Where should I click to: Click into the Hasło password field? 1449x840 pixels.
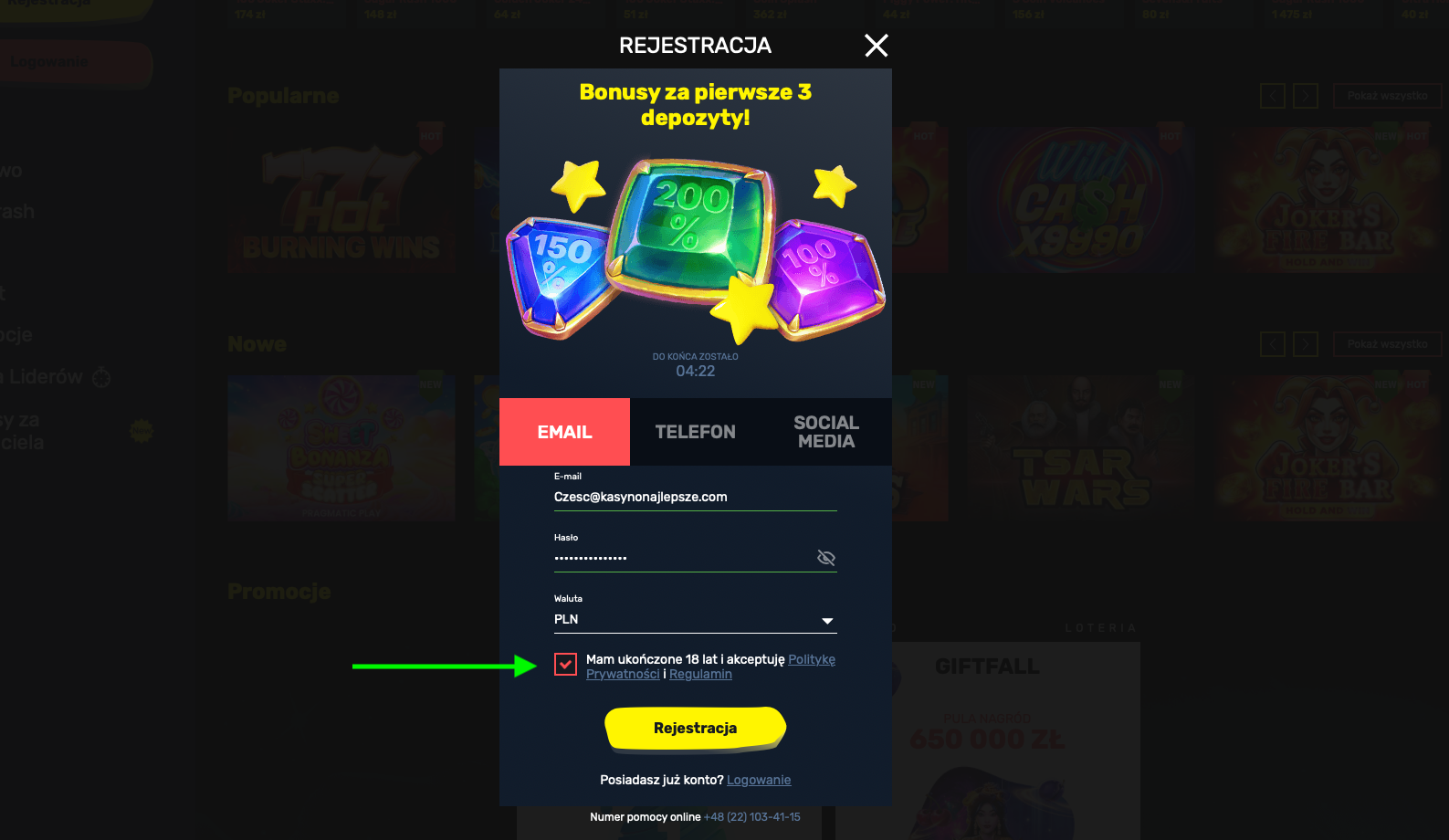(683, 558)
